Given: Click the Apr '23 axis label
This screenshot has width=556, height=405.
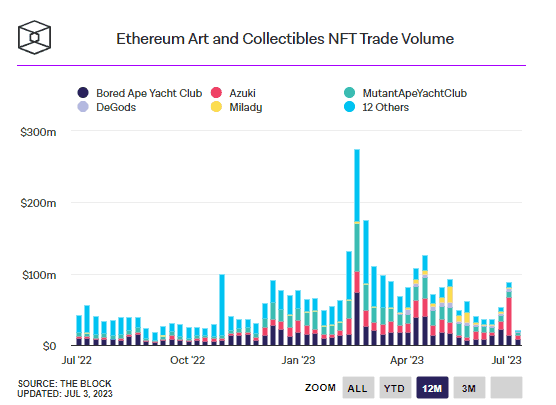Looking at the screenshot, I should (407, 360).
